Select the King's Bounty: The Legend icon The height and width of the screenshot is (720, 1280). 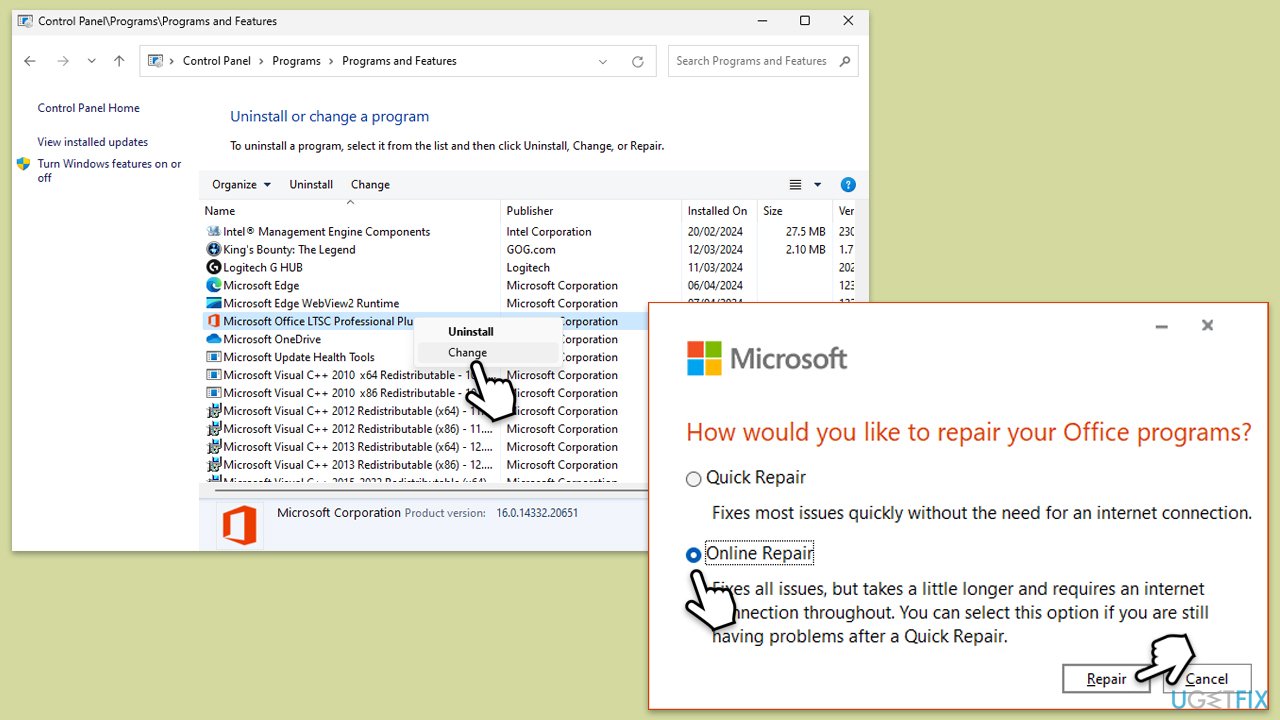point(213,249)
